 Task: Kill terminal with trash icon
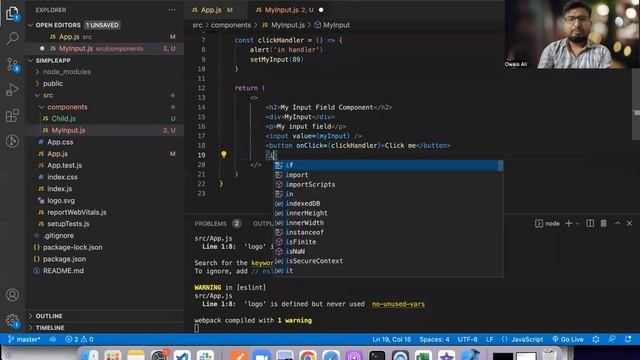[x=604, y=223]
